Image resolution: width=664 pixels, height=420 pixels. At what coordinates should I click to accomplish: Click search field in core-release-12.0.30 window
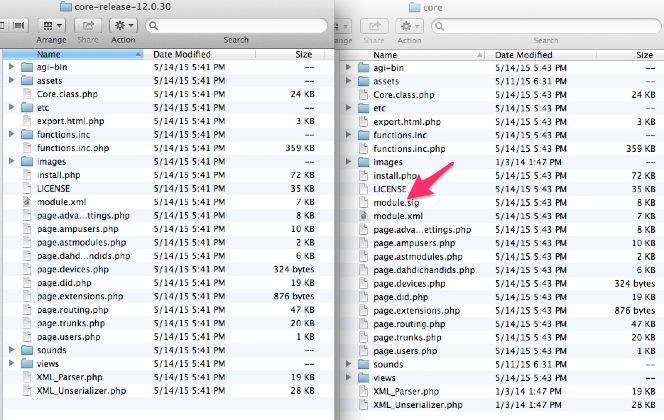236,26
